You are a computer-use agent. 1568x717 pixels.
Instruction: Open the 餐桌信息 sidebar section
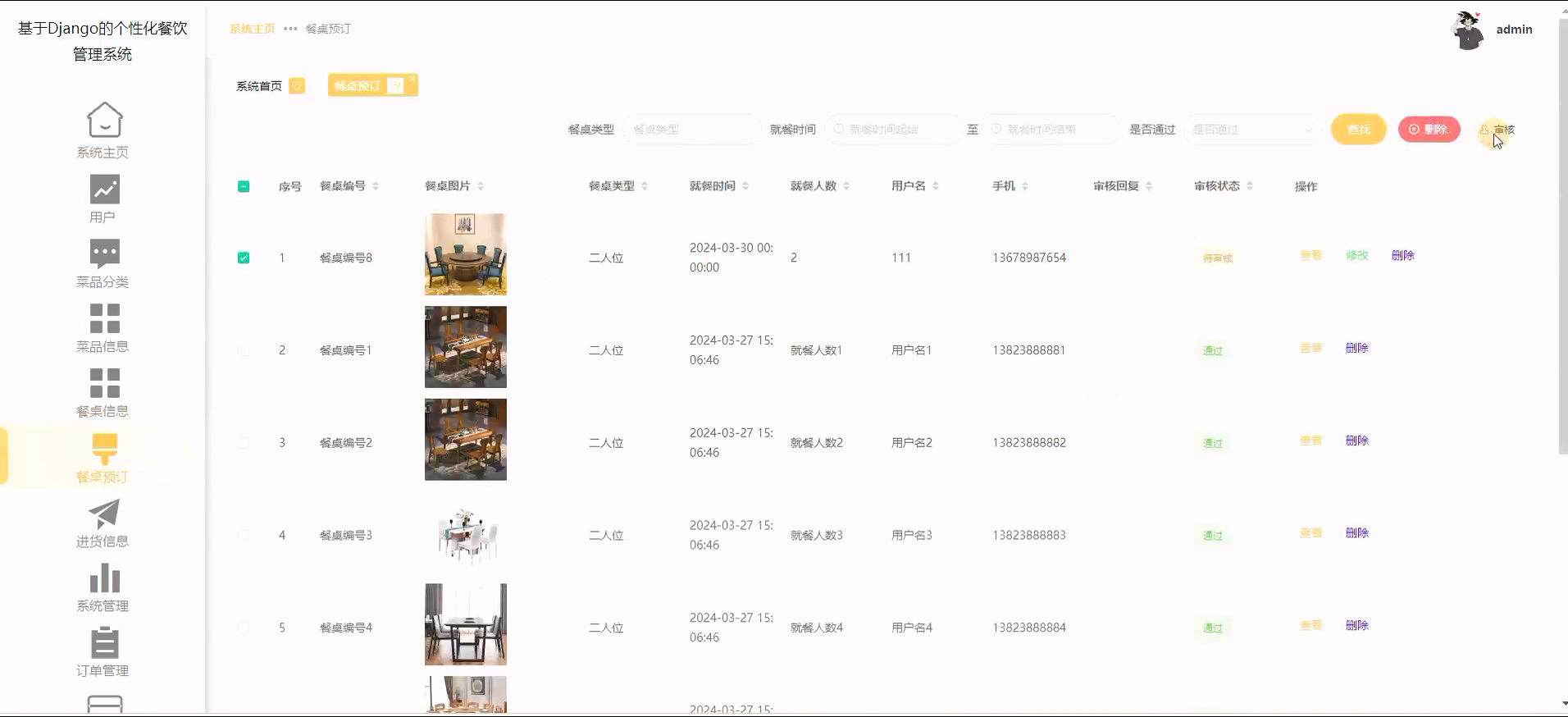(x=103, y=393)
